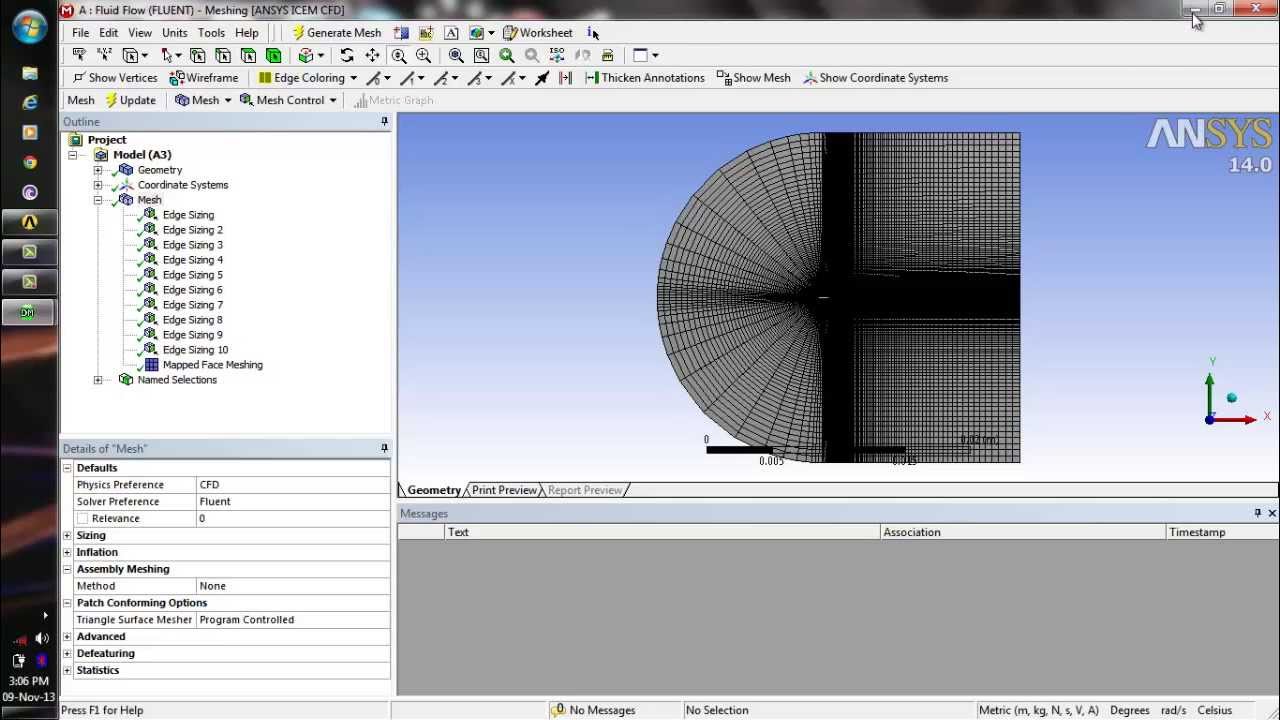This screenshot has width=1280, height=720.
Task: Open Chrome from the Windows taskbar
Action: coord(30,162)
